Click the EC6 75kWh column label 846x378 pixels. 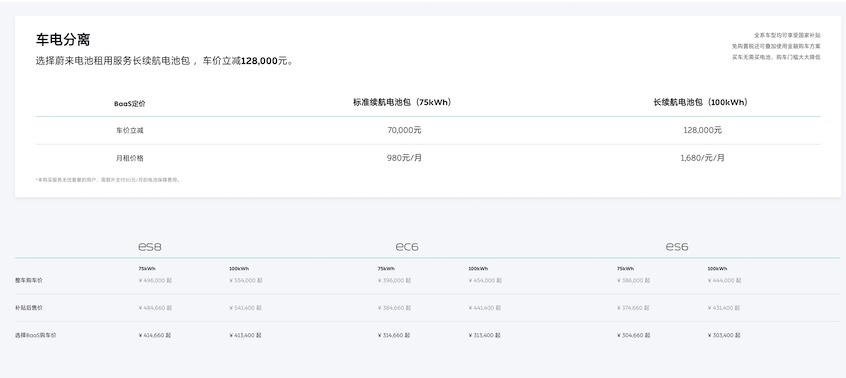[x=386, y=269]
